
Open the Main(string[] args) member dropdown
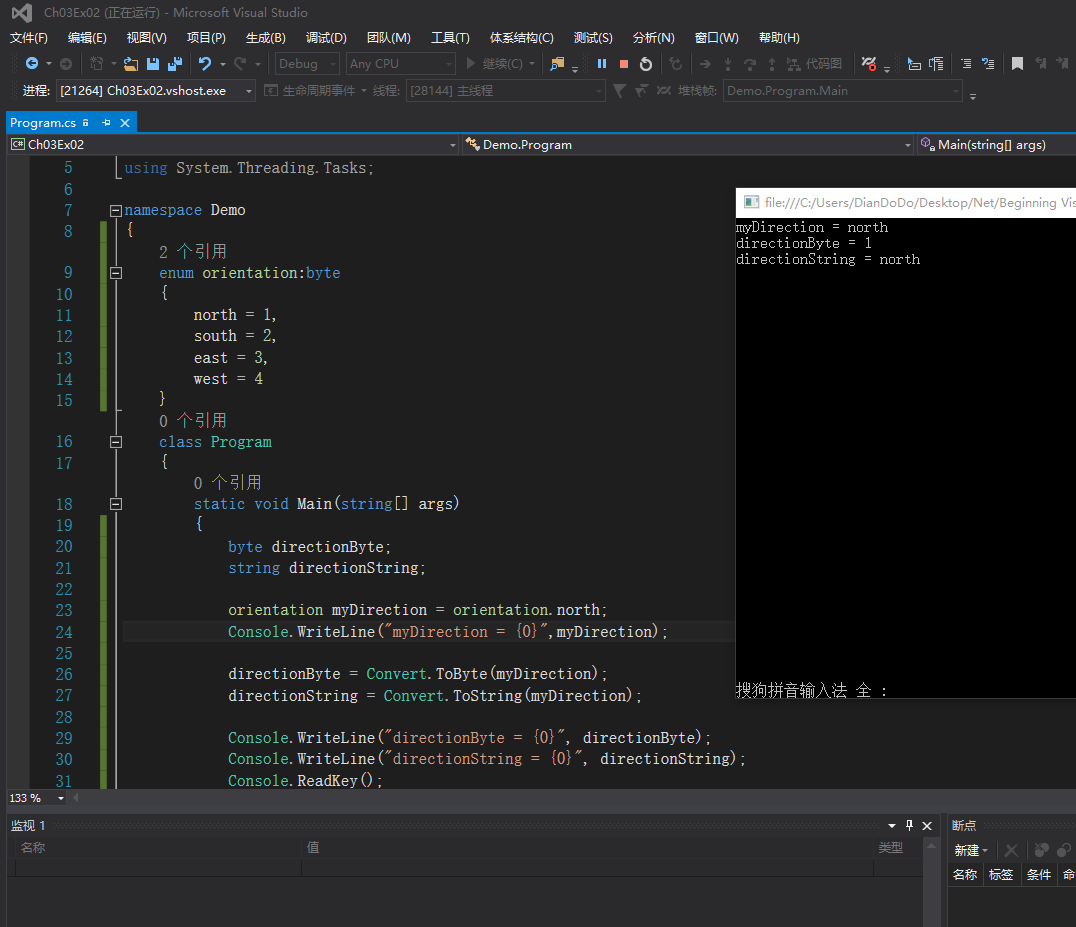[996, 145]
